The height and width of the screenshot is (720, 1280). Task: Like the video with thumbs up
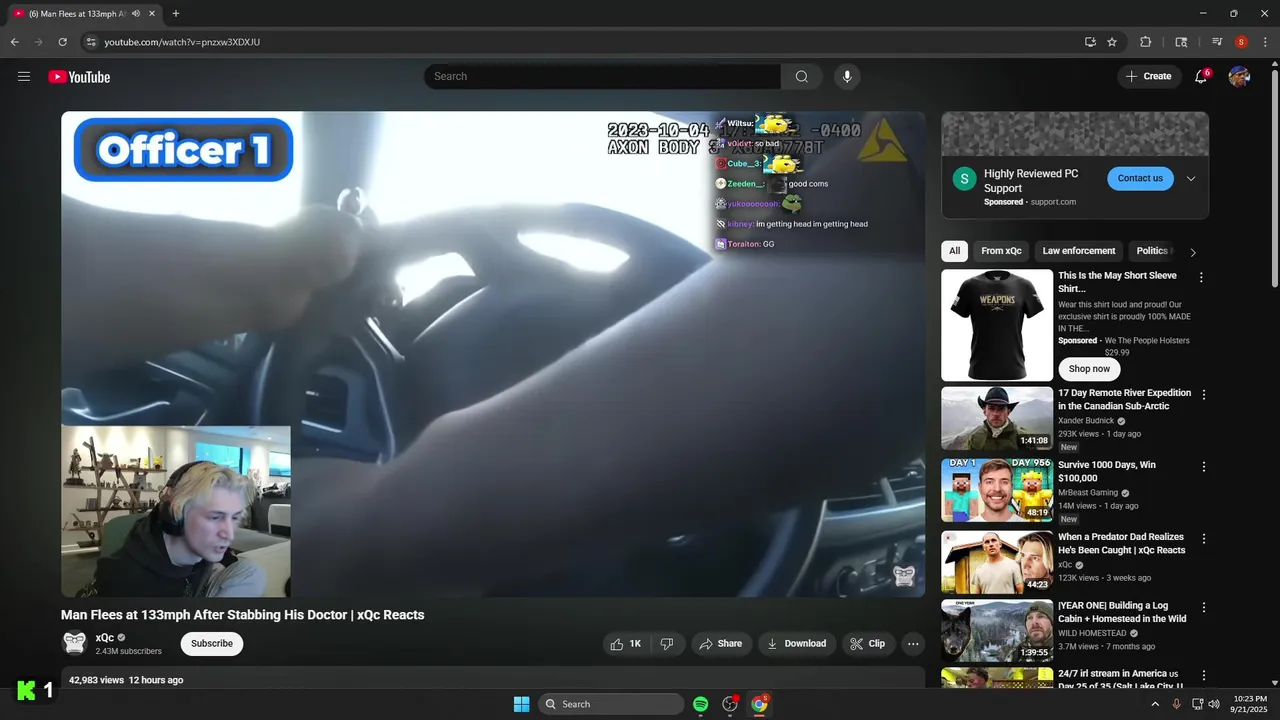[626, 644]
